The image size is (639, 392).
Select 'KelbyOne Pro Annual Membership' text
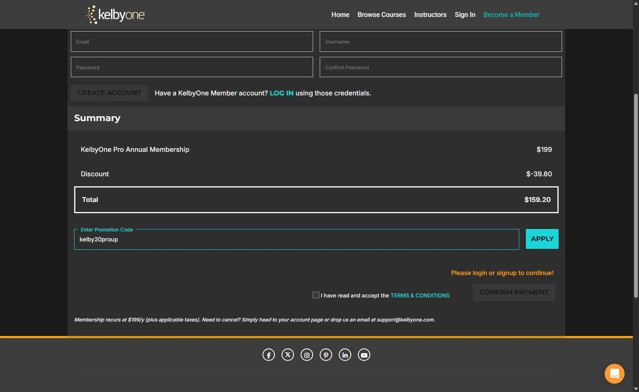(135, 150)
